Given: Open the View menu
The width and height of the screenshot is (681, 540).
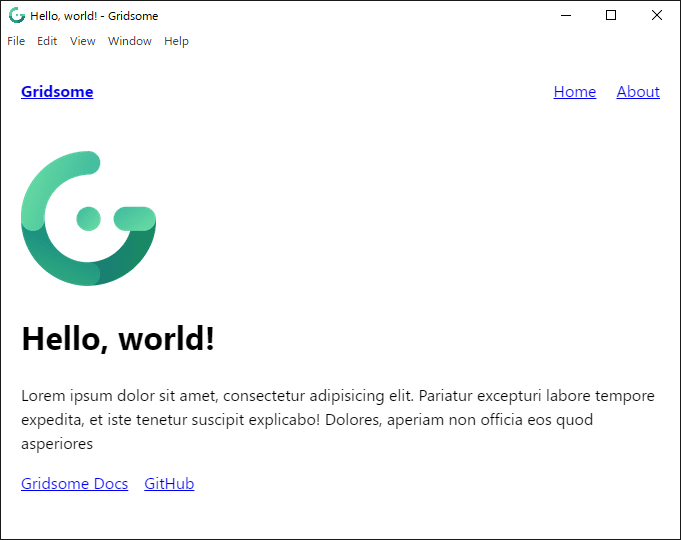Looking at the screenshot, I should pos(83,41).
